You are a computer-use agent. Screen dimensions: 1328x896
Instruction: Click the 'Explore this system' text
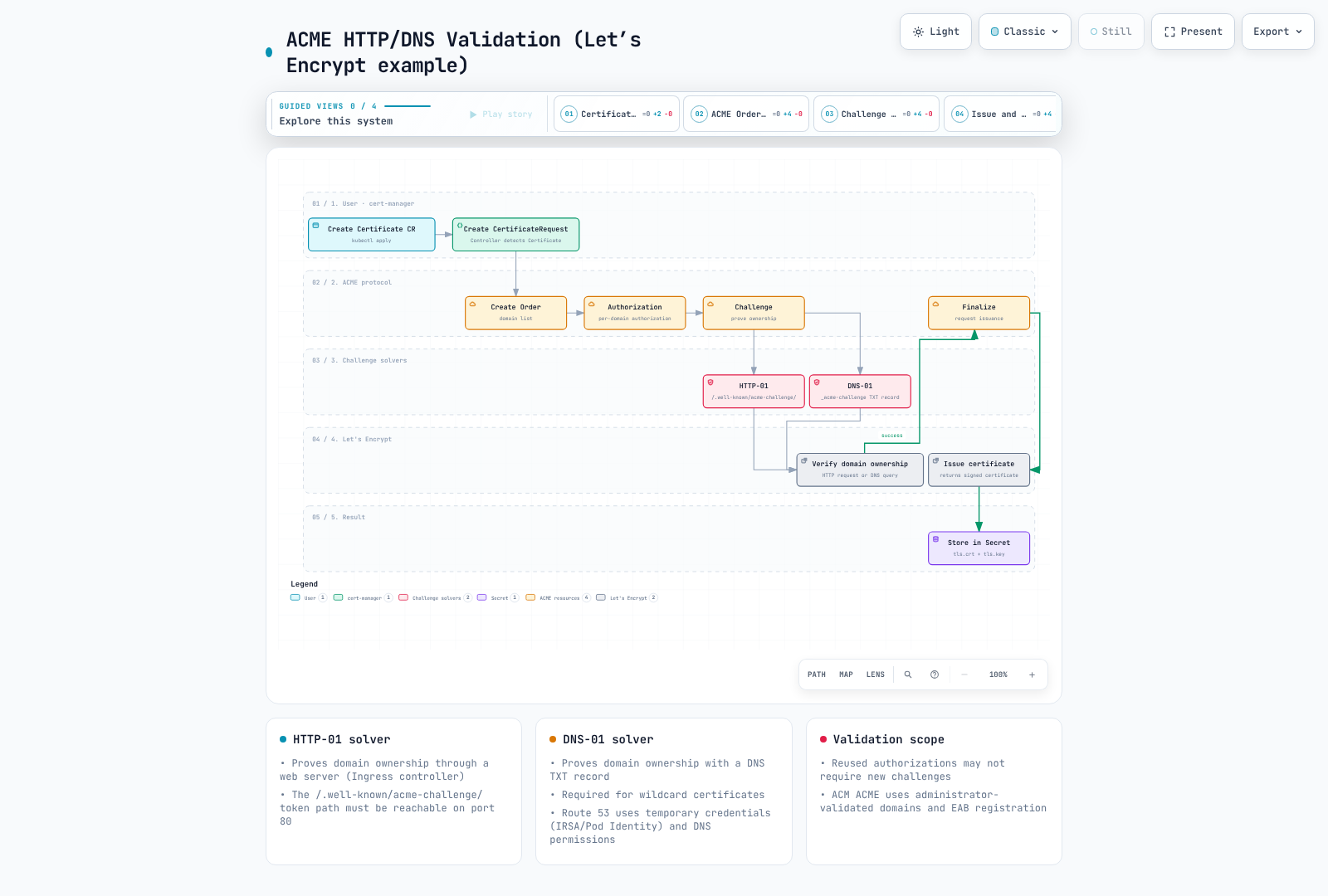coord(336,121)
